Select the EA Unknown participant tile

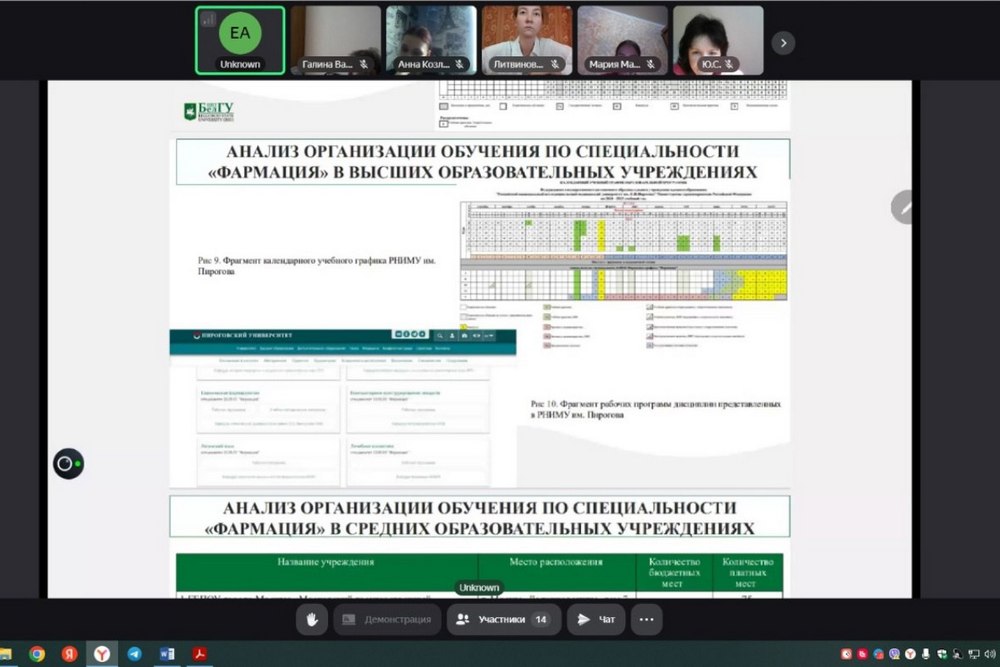[240, 40]
